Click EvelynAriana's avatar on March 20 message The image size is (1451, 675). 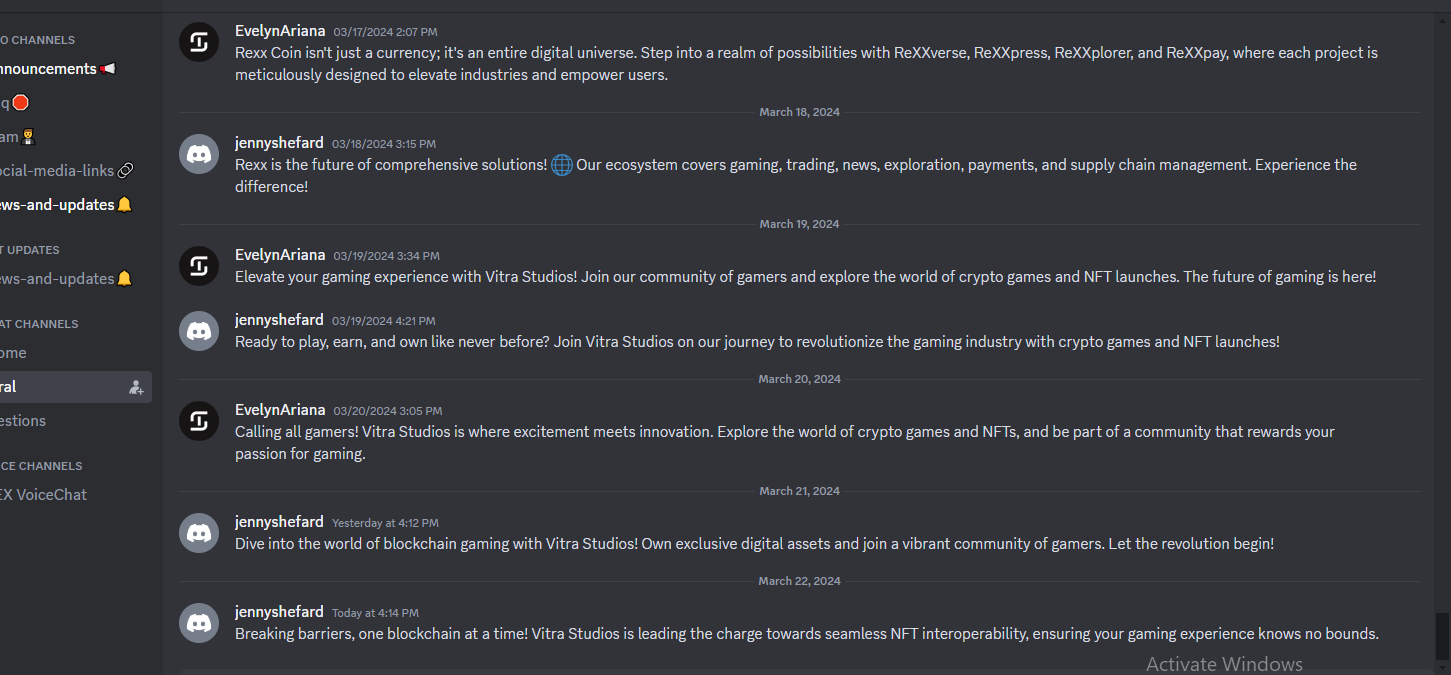(199, 421)
